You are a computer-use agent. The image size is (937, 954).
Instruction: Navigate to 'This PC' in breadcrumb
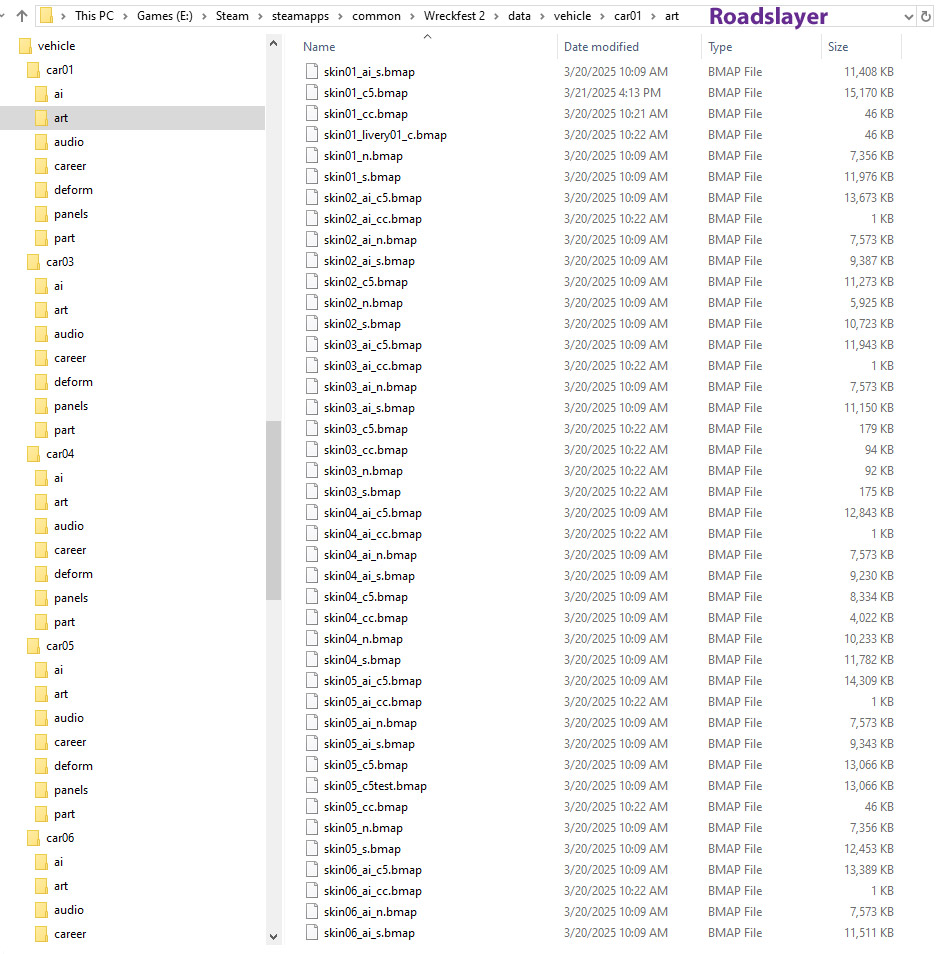point(94,16)
